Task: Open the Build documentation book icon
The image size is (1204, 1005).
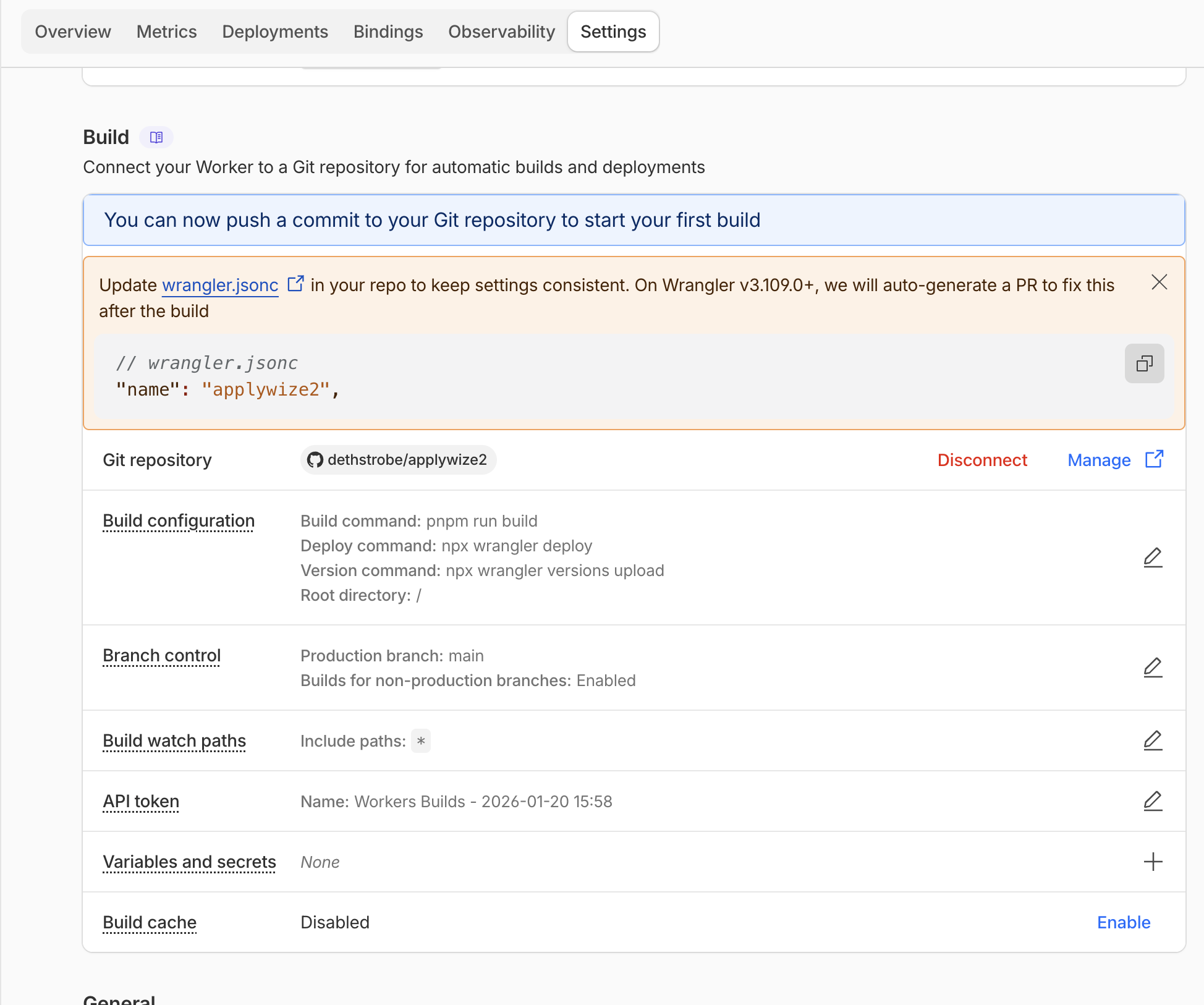Action: [x=155, y=137]
